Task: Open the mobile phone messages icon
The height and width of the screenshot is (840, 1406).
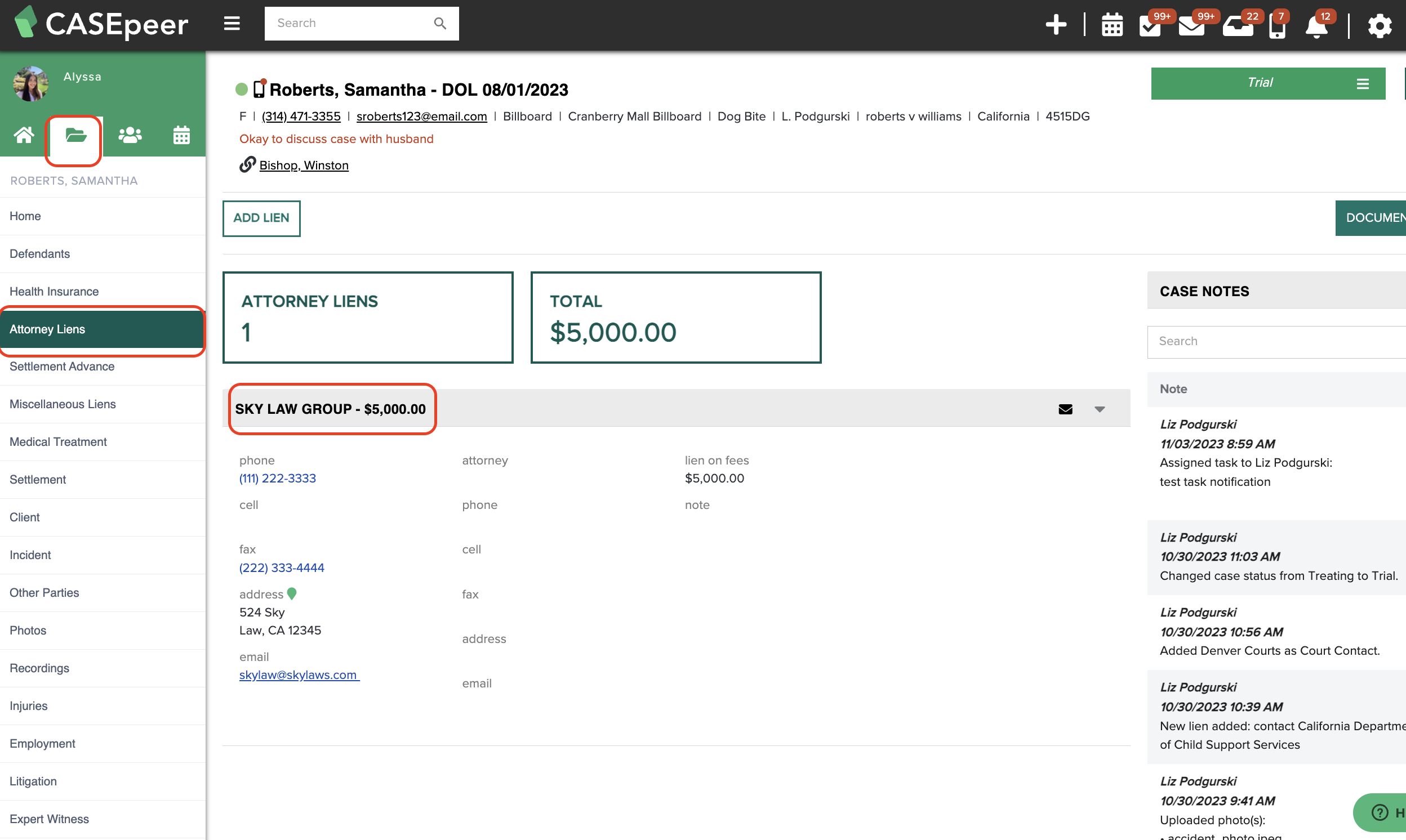Action: click(x=1277, y=25)
